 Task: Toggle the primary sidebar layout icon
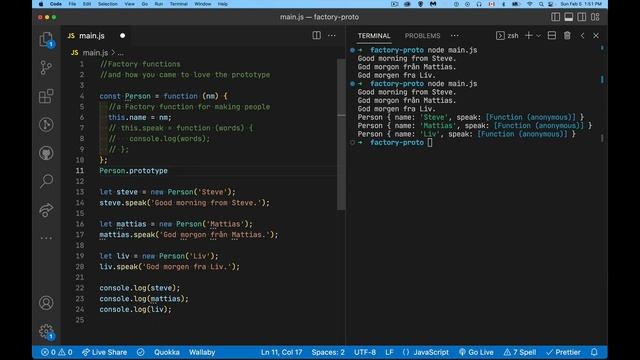[x=556, y=17]
